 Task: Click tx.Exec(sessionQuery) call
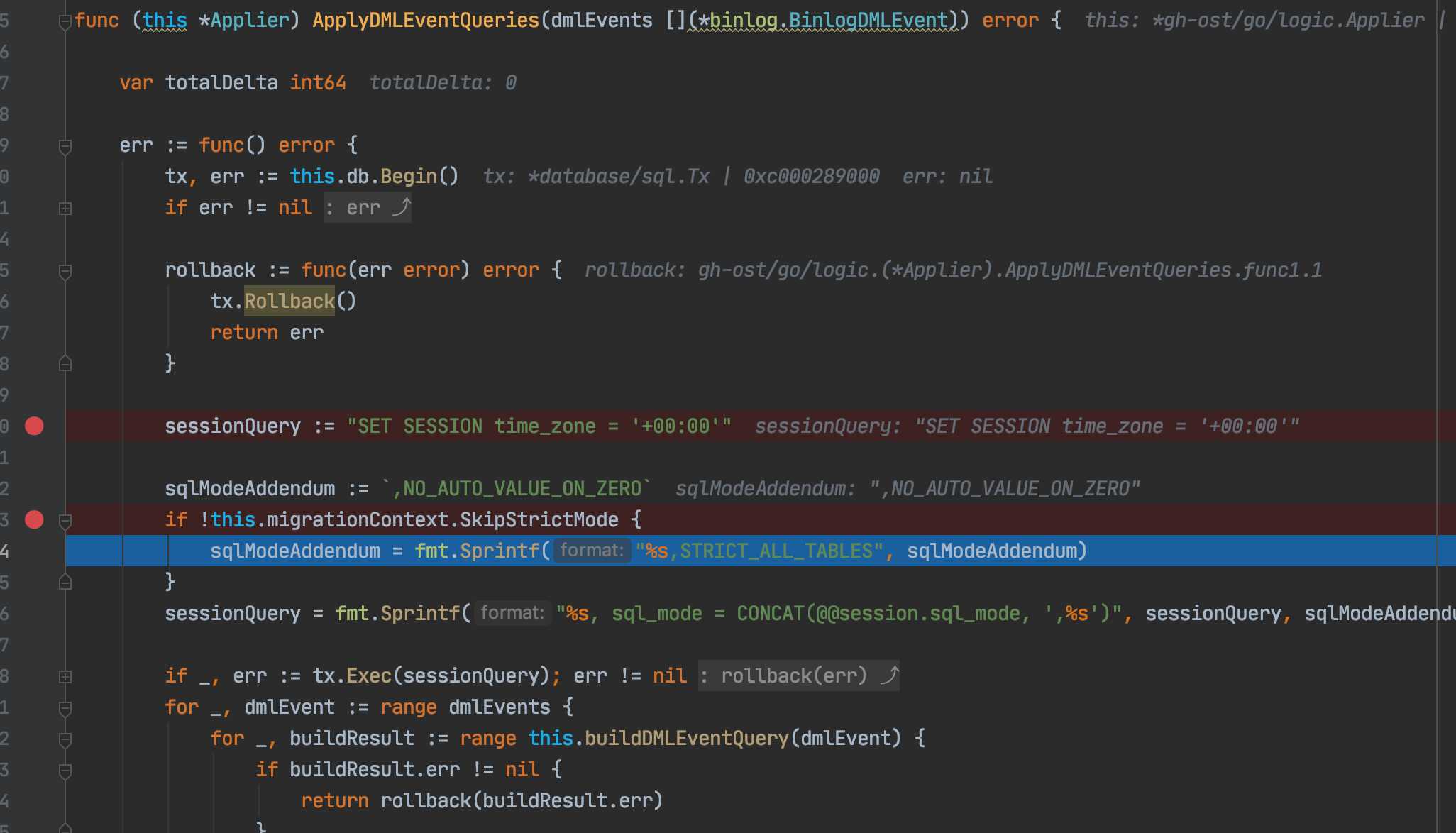(x=431, y=675)
